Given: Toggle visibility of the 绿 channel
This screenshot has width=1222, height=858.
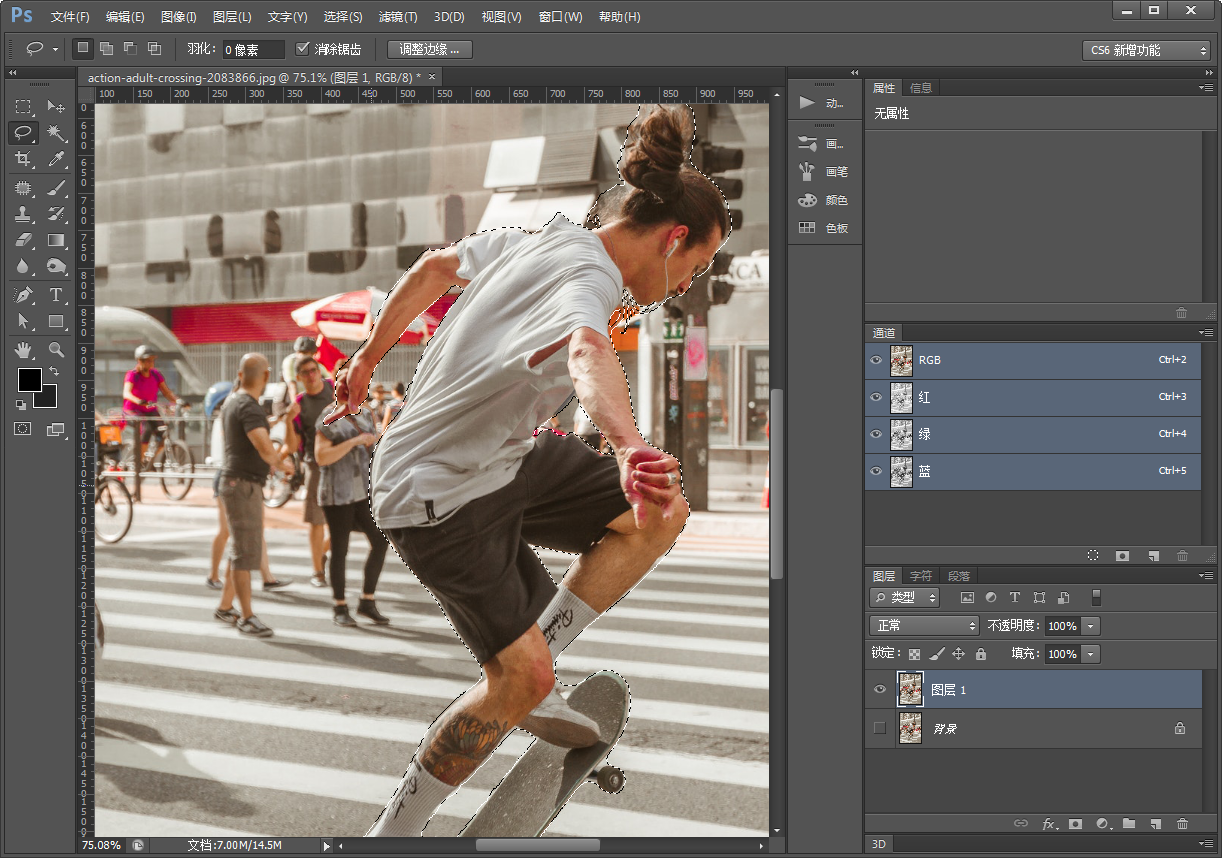Looking at the screenshot, I should pyautogui.click(x=877, y=434).
